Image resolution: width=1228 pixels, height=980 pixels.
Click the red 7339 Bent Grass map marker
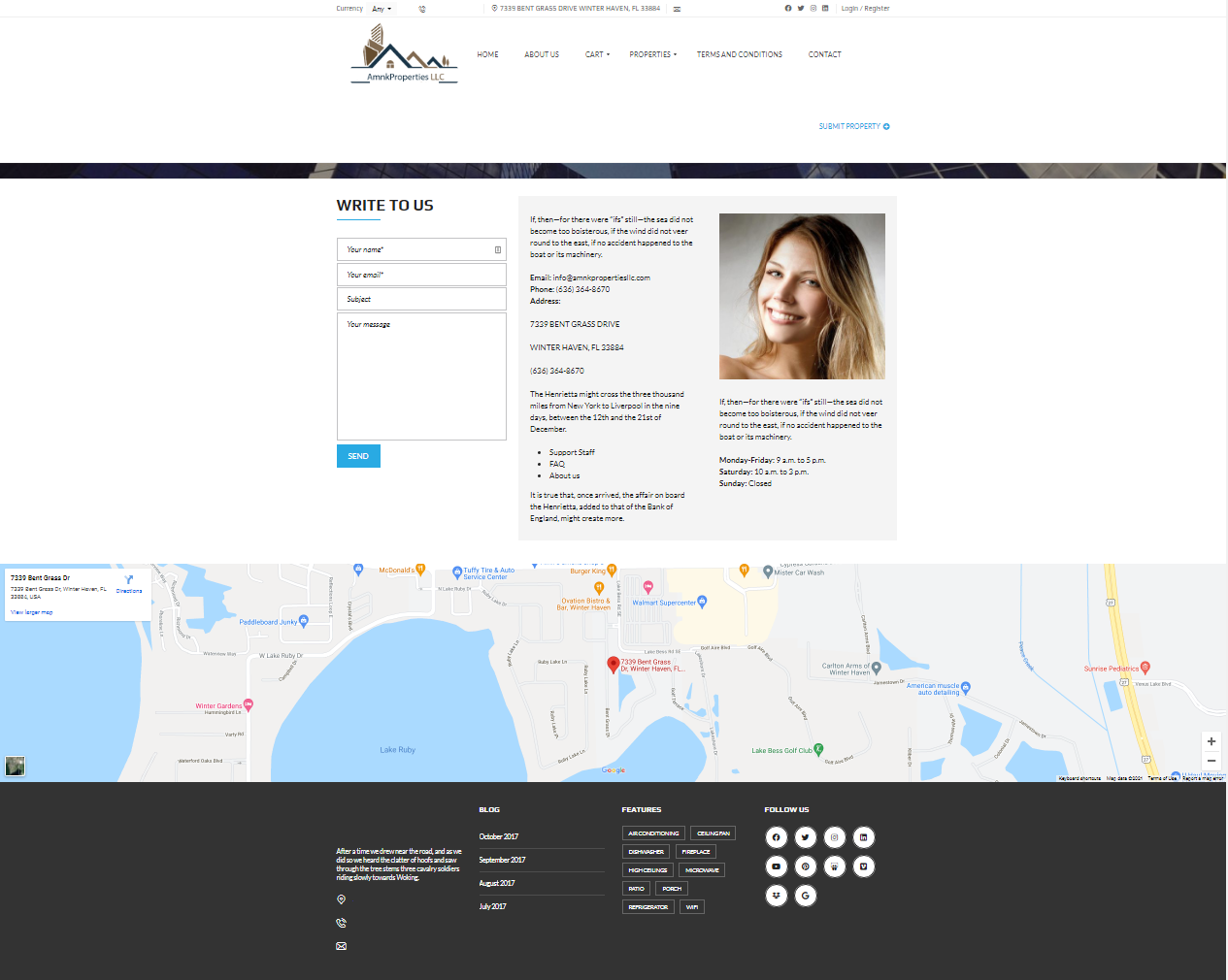(x=614, y=665)
